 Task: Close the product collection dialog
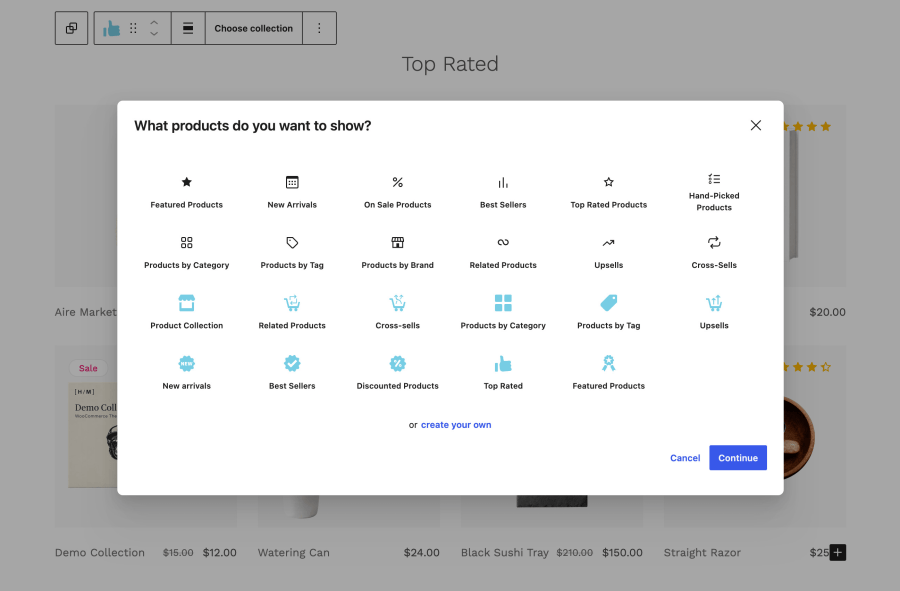point(755,126)
